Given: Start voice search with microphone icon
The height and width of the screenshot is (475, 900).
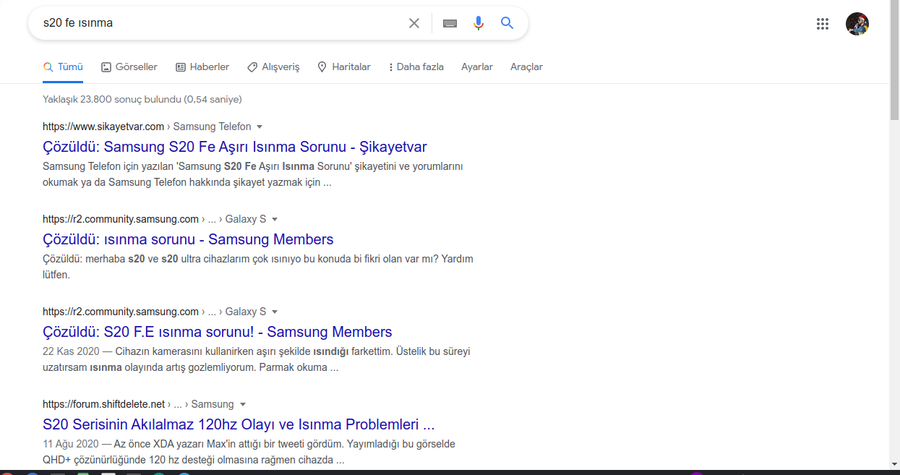Looking at the screenshot, I should click(479, 23).
